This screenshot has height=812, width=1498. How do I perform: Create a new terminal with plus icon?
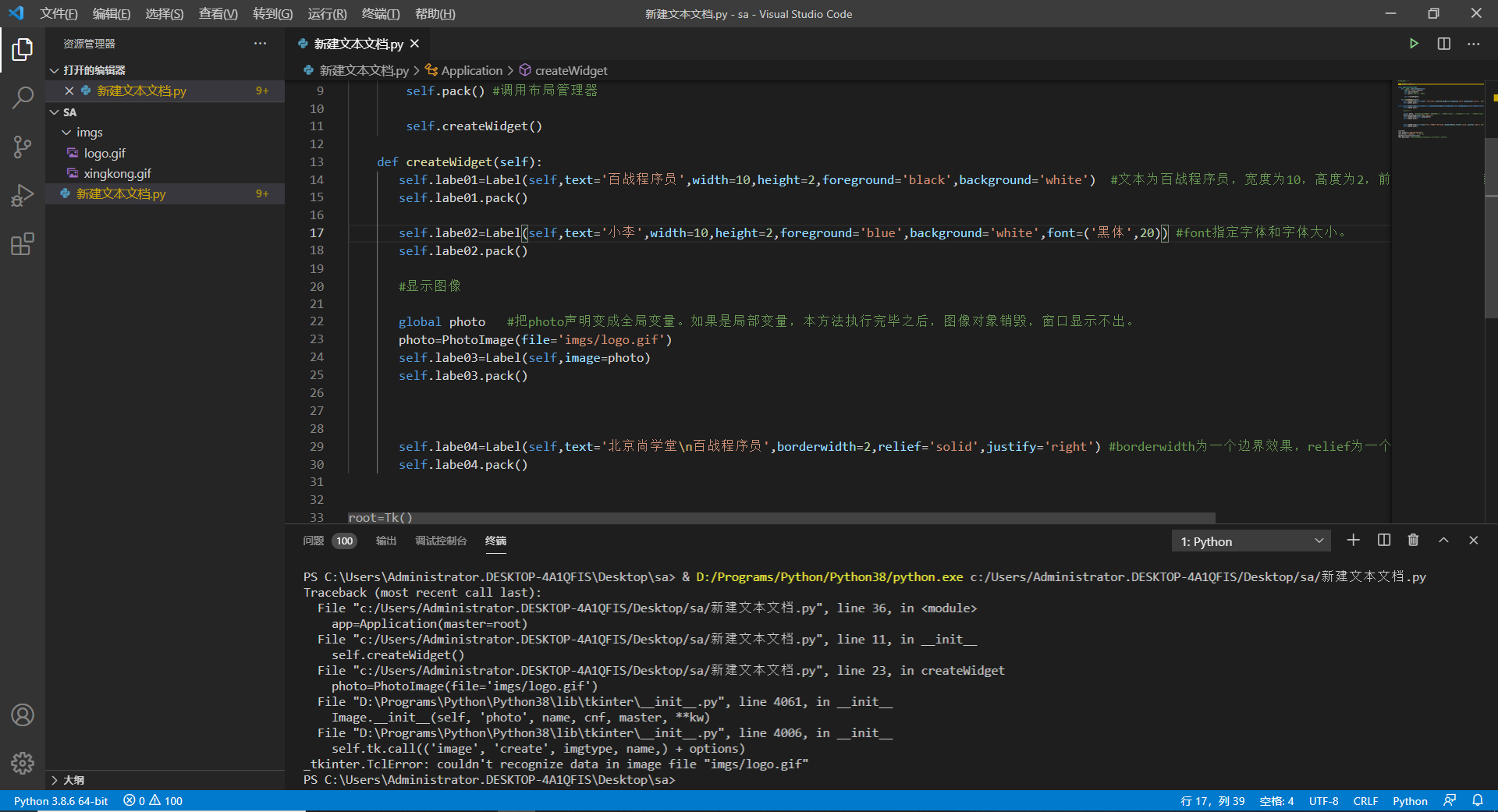click(1354, 540)
